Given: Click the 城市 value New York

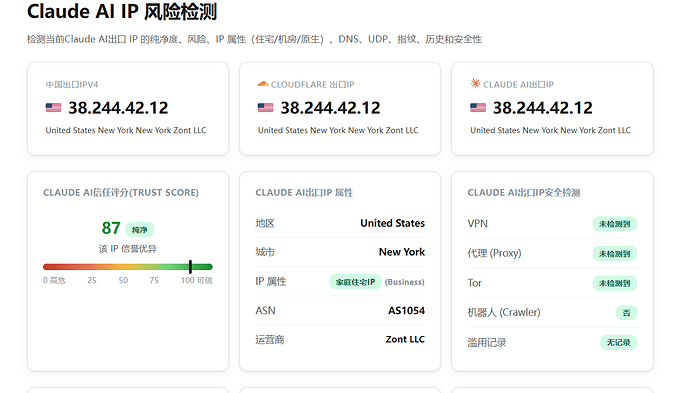Looking at the screenshot, I should [x=402, y=252].
